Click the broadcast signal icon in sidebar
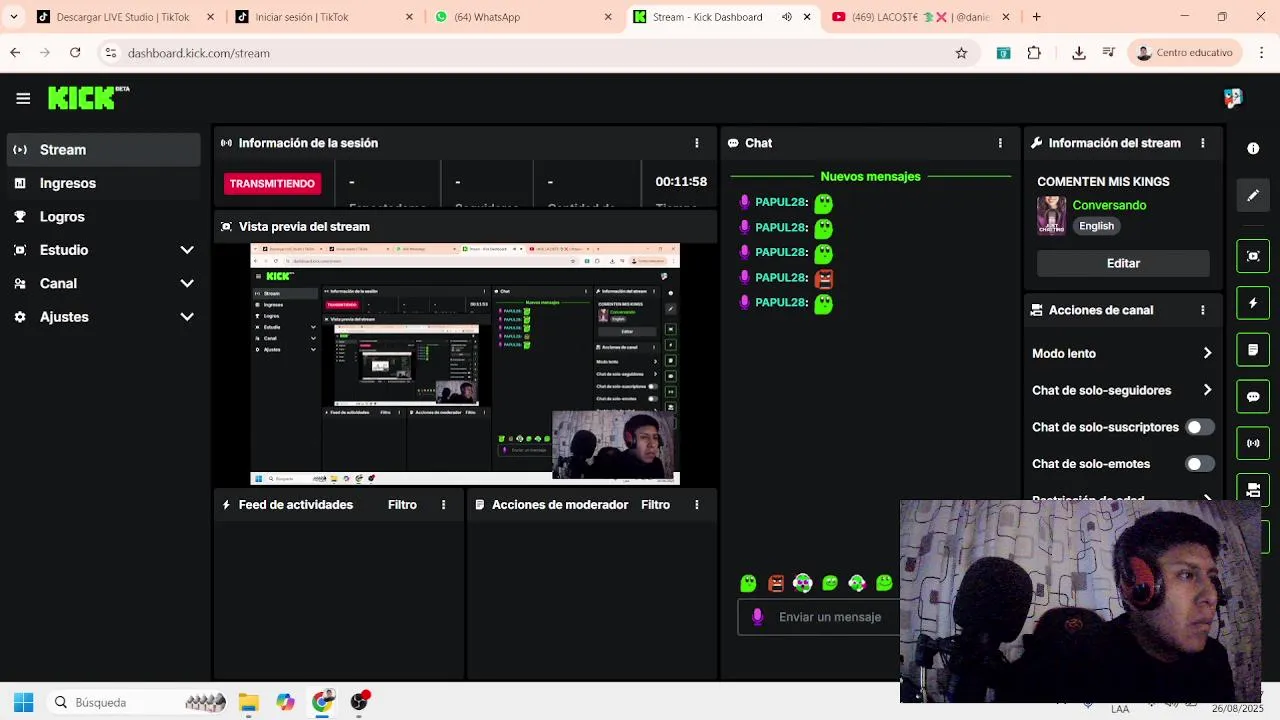Image resolution: width=1280 pixels, height=720 pixels. tap(1253, 443)
